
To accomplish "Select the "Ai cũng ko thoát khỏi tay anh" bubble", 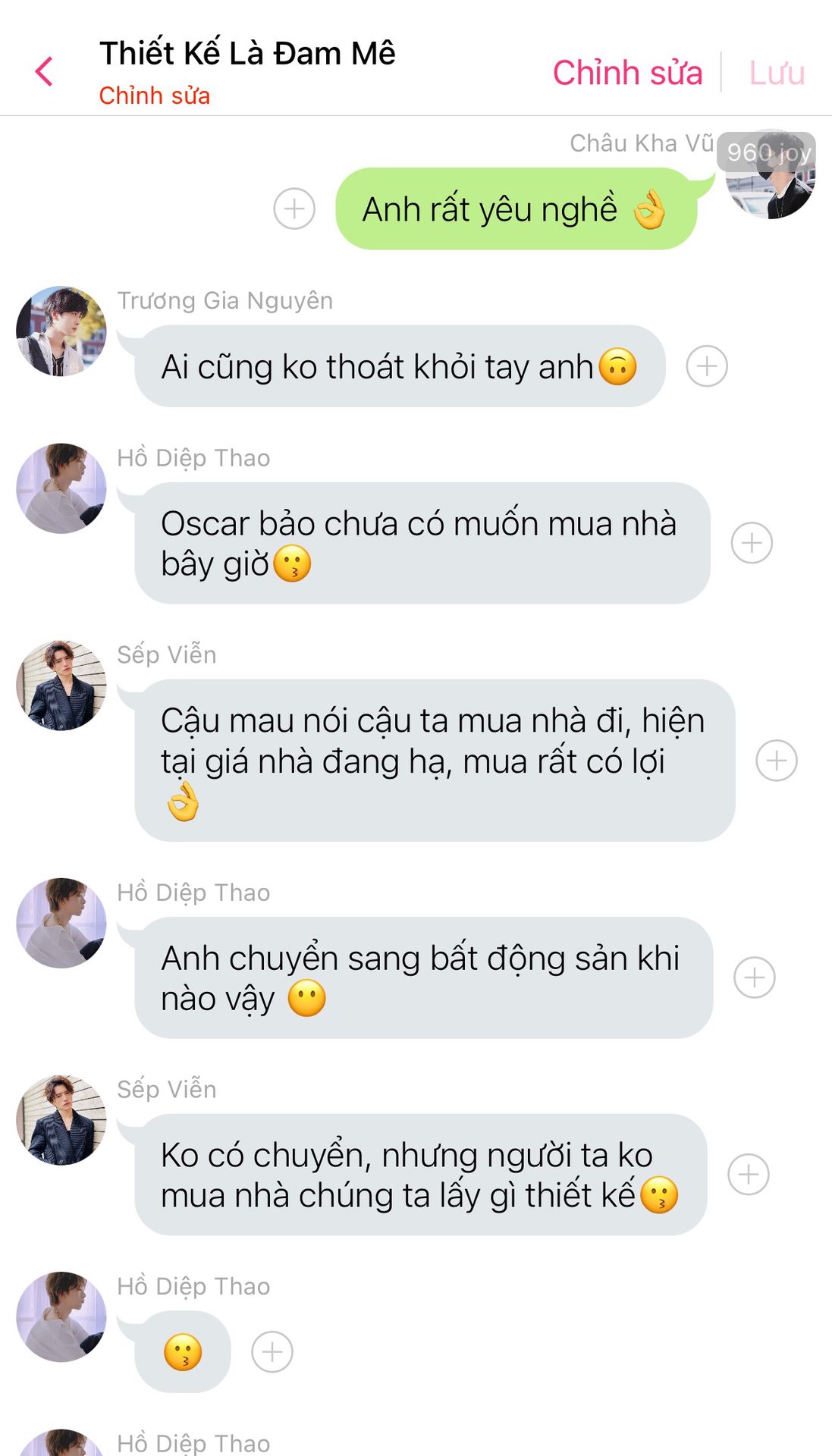I will coord(400,366).
